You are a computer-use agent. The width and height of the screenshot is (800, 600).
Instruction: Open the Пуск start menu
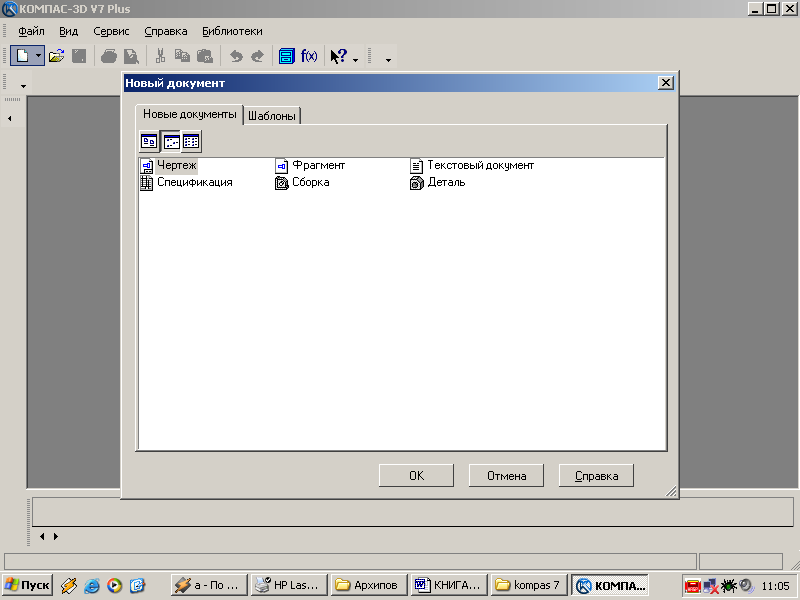pyautogui.click(x=27, y=585)
